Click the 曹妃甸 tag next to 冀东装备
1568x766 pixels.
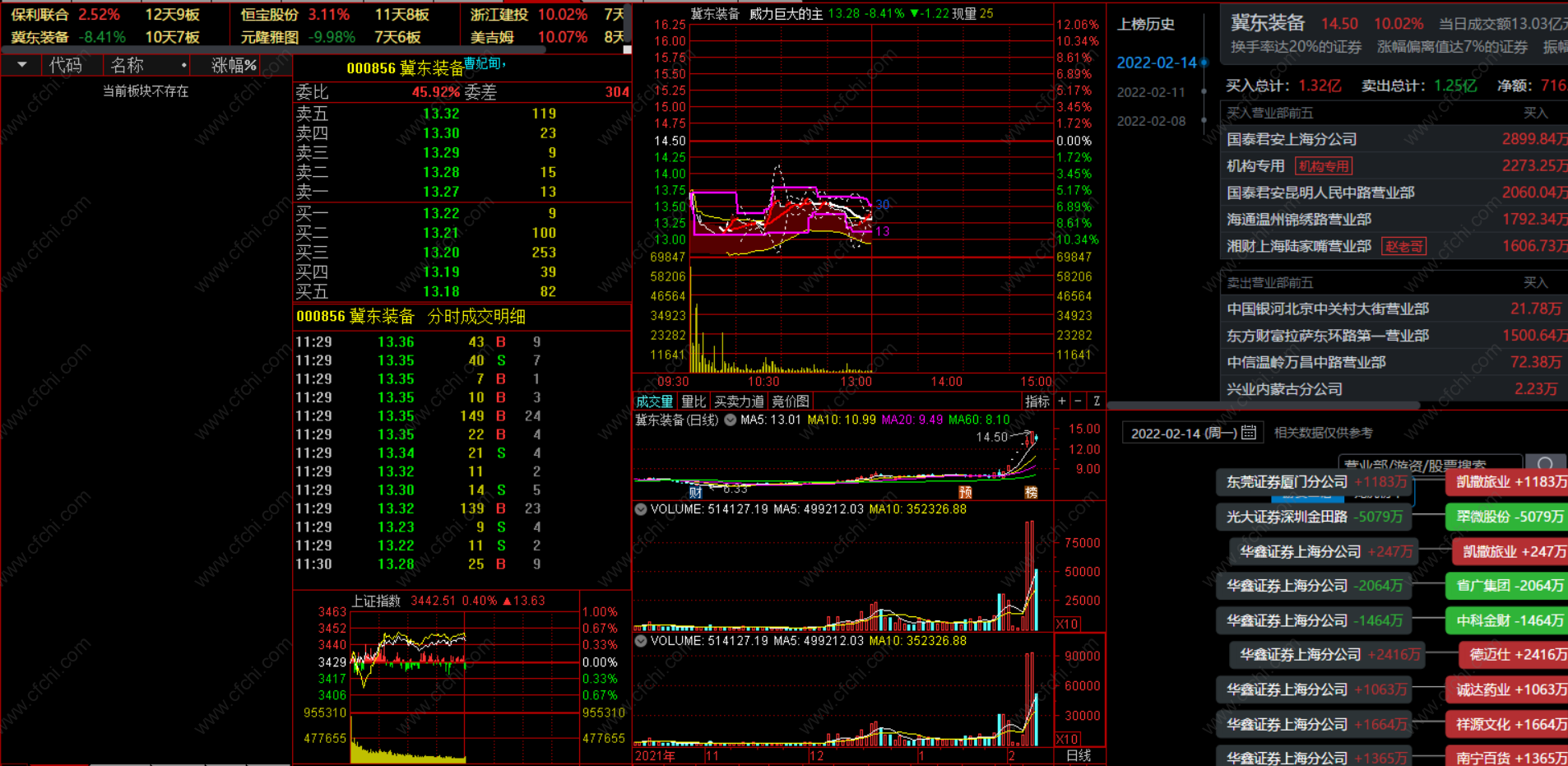(483, 63)
